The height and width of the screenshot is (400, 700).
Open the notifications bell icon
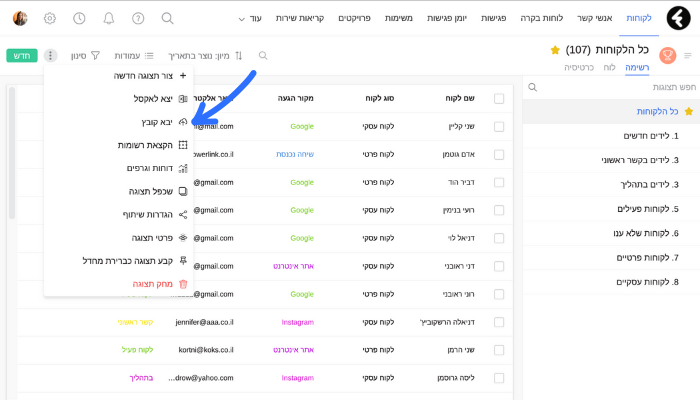pyautogui.click(x=108, y=18)
